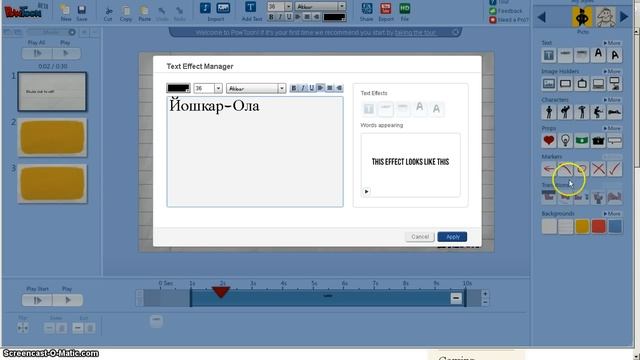Expand More in the Text section

pyautogui.click(x=612, y=43)
